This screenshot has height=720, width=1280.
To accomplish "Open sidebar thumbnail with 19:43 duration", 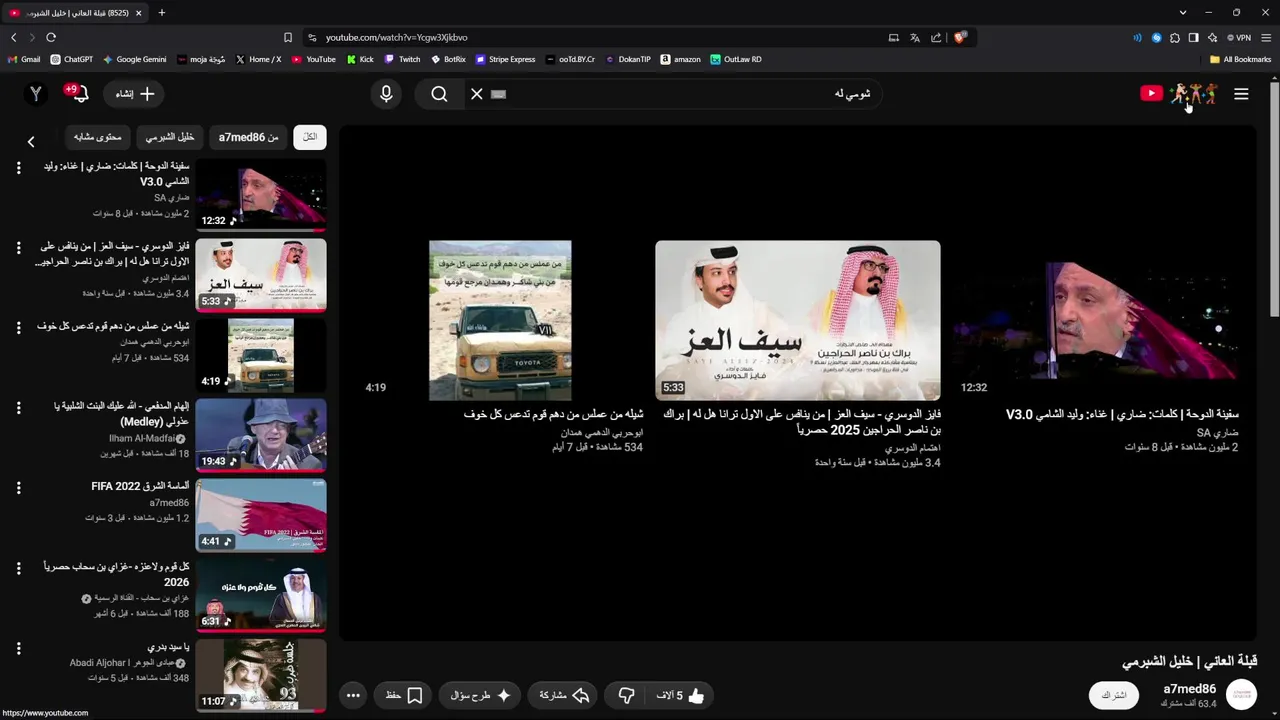I will click(x=261, y=435).
